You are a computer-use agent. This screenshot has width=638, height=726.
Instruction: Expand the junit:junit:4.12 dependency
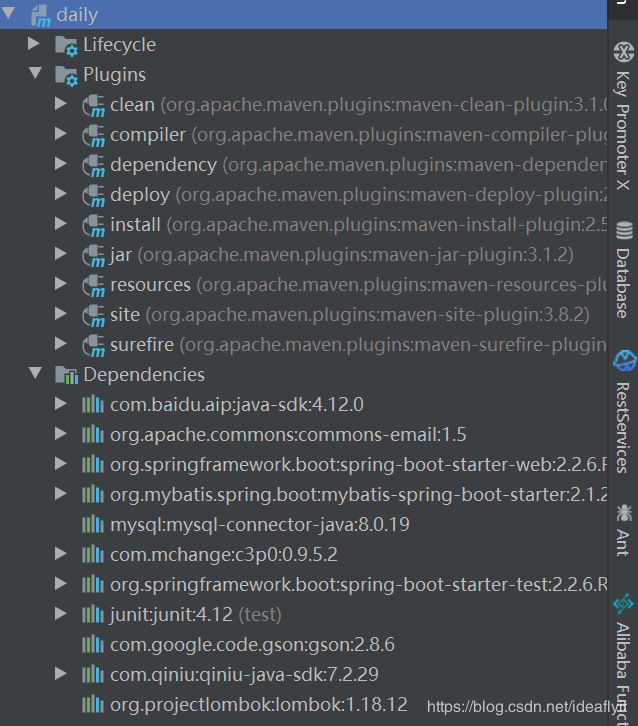(x=62, y=614)
